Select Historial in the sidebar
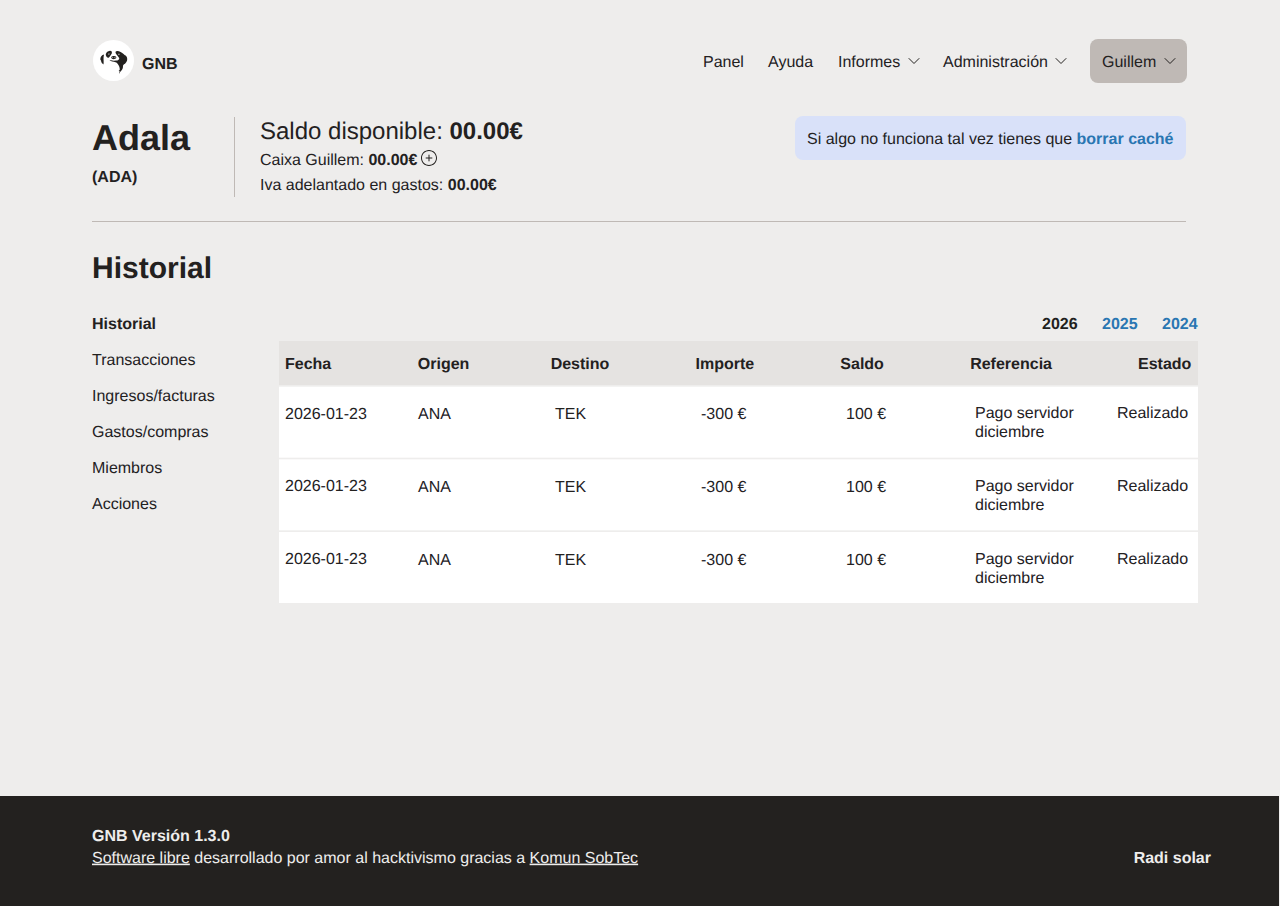 point(124,324)
